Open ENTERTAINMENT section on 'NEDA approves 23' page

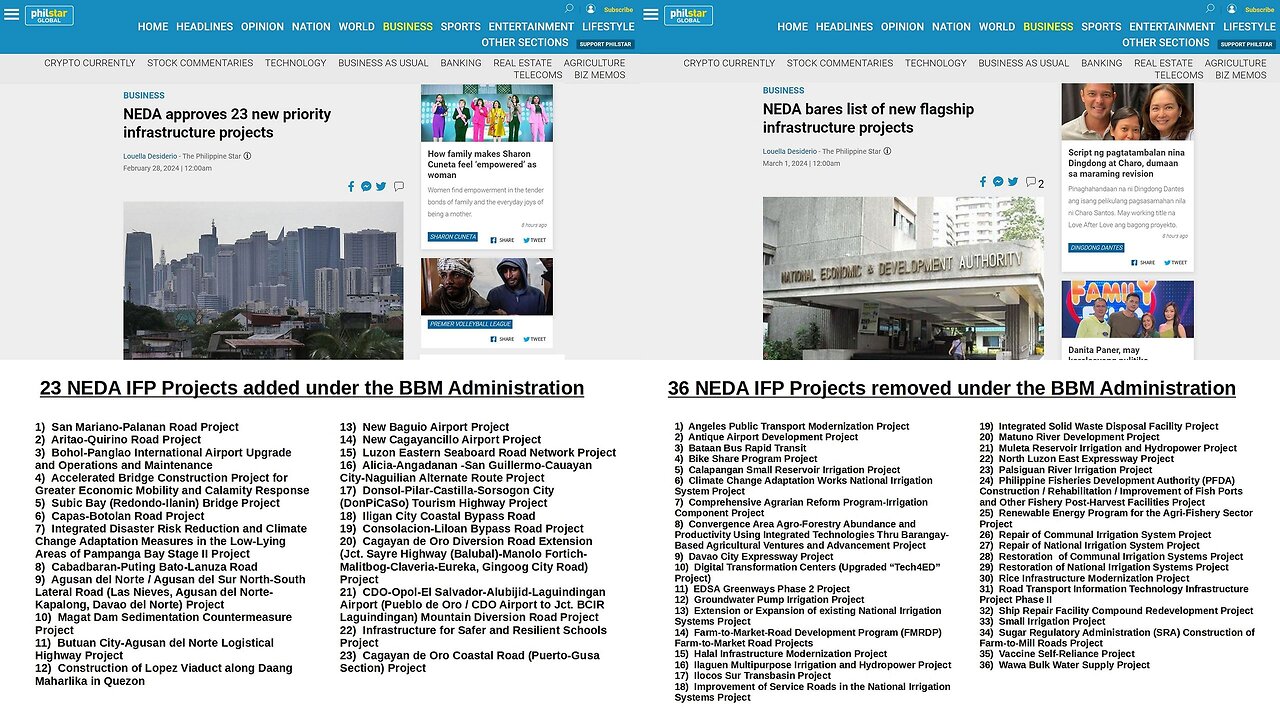click(x=531, y=27)
